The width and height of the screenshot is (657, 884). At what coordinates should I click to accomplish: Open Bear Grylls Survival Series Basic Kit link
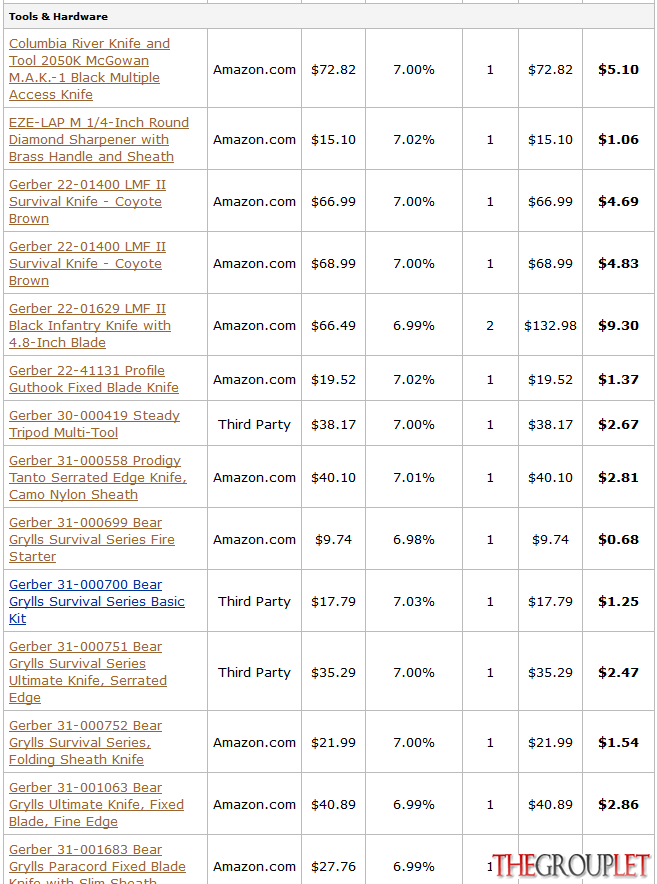coord(96,602)
